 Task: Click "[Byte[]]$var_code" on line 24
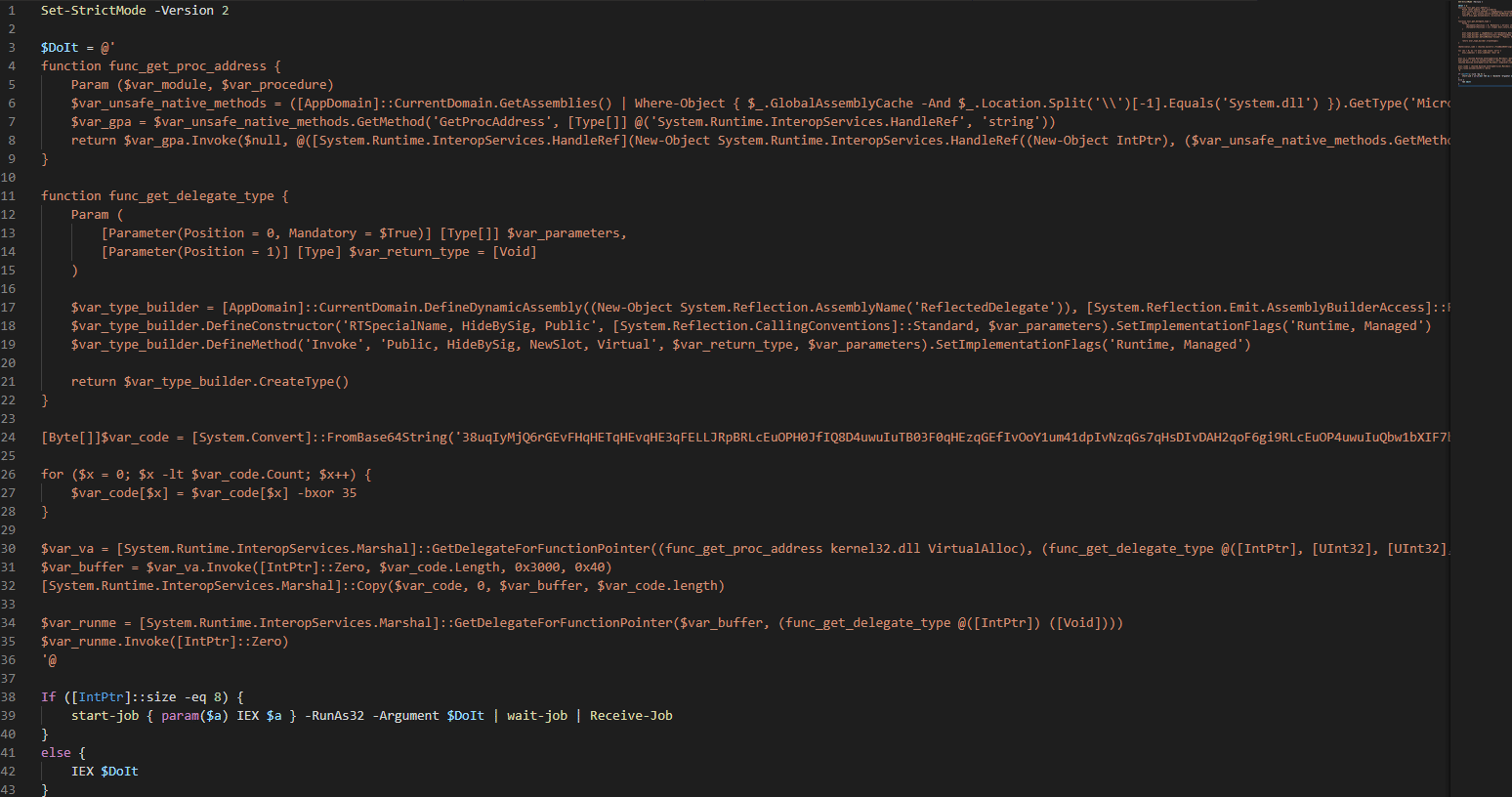105,438
